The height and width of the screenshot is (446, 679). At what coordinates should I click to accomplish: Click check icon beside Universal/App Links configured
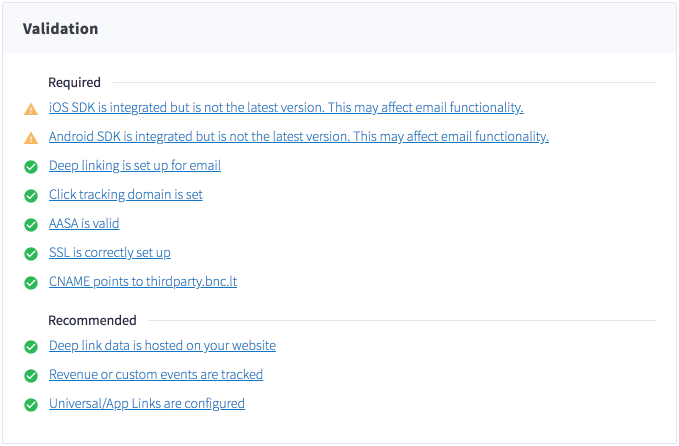coord(31,405)
